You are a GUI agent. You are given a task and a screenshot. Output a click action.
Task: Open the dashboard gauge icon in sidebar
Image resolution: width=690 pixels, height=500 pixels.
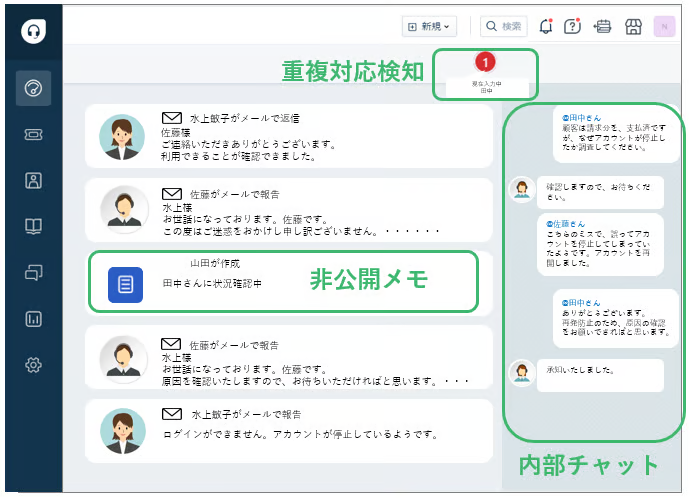coord(33,88)
